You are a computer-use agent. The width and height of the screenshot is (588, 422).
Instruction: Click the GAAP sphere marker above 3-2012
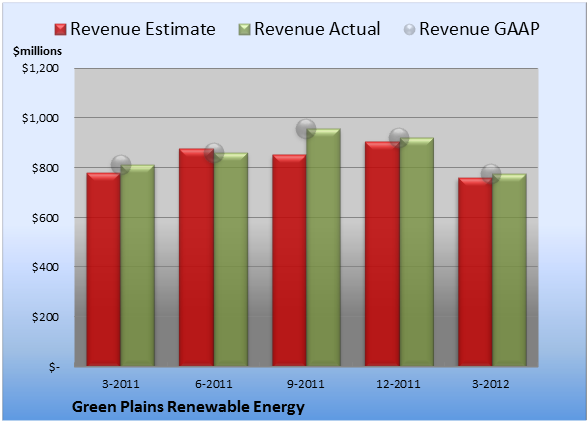point(491,174)
